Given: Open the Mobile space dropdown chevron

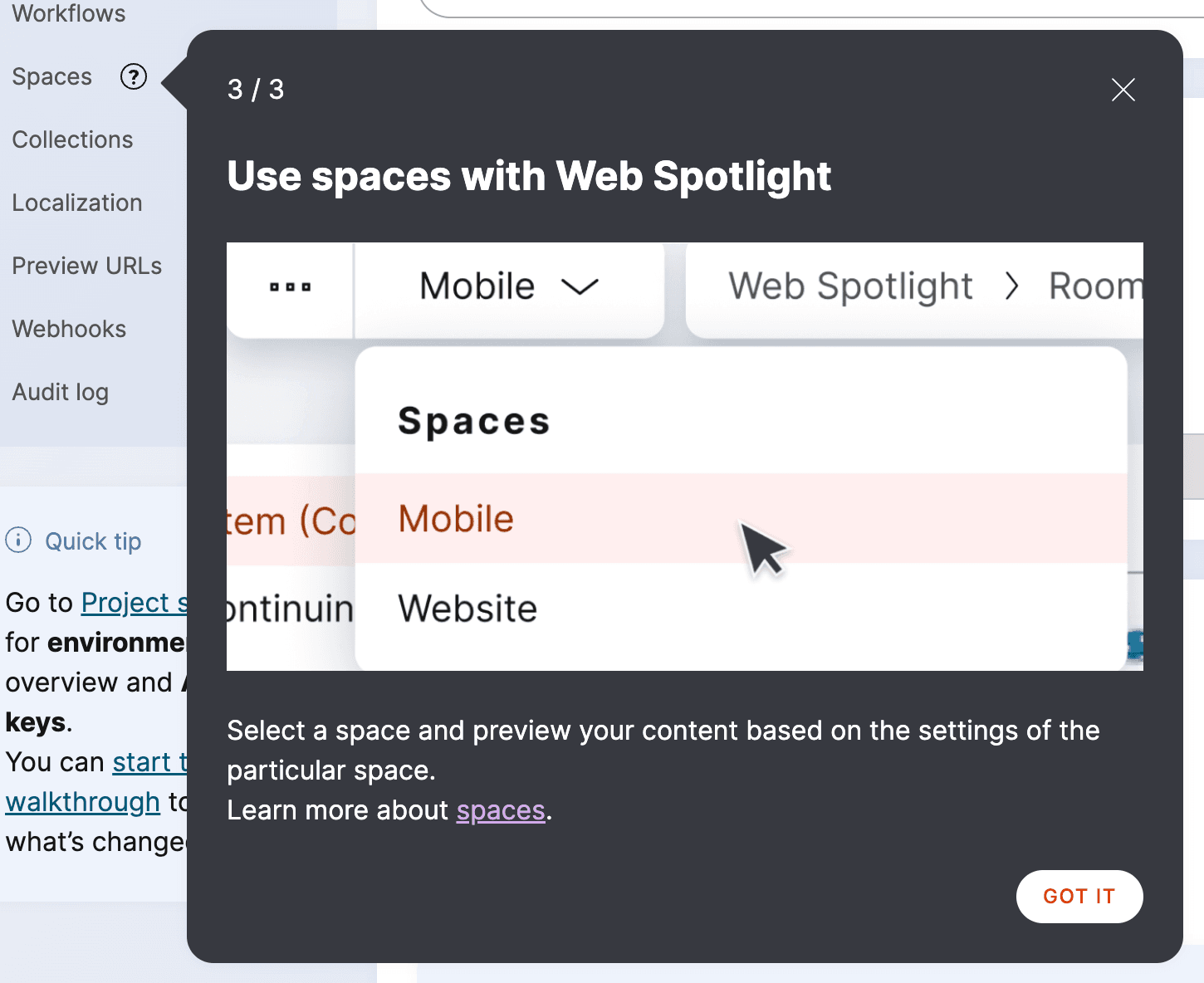Looking at the screenshot, I should (x=580, y=287).
